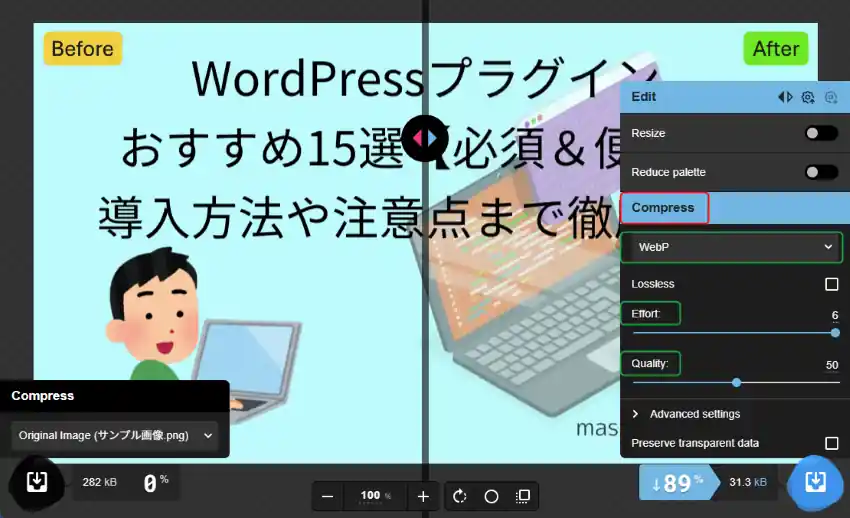The image size is (850, 518).
Task: Enable the Reduce palette toggle
Action: coord(821,172)
